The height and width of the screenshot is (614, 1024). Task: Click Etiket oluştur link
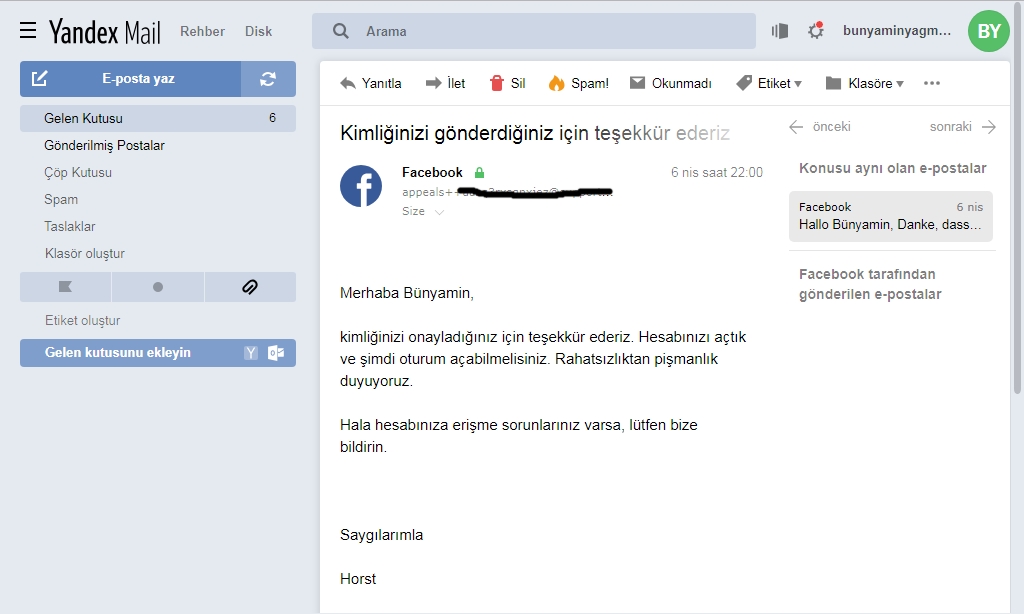[83, 321]
